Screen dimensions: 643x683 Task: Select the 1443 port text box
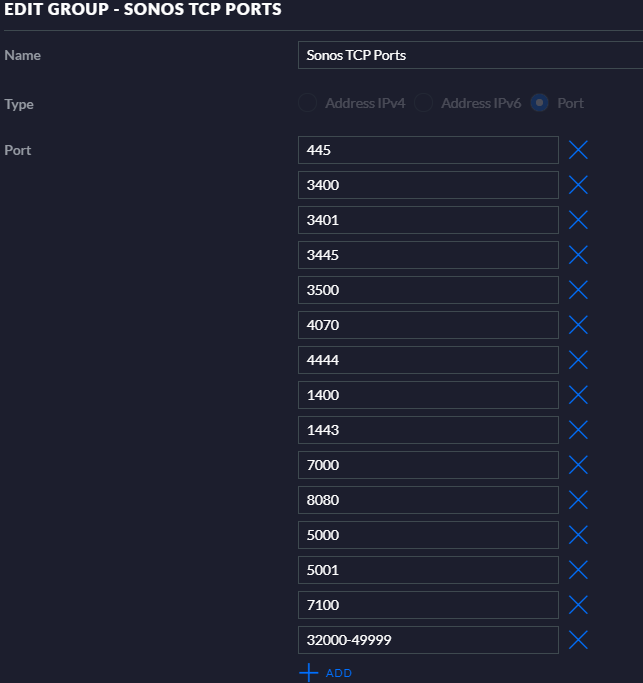pos(428,430)
